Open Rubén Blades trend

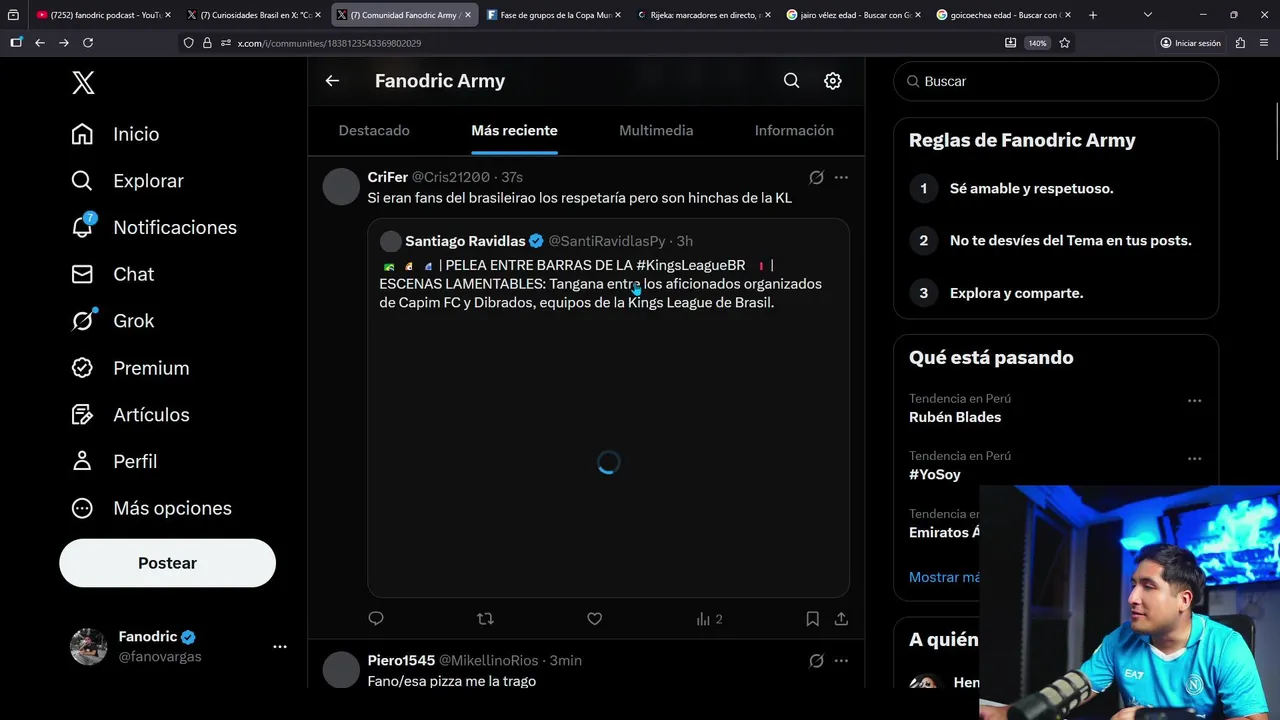[x=955, y=417]
